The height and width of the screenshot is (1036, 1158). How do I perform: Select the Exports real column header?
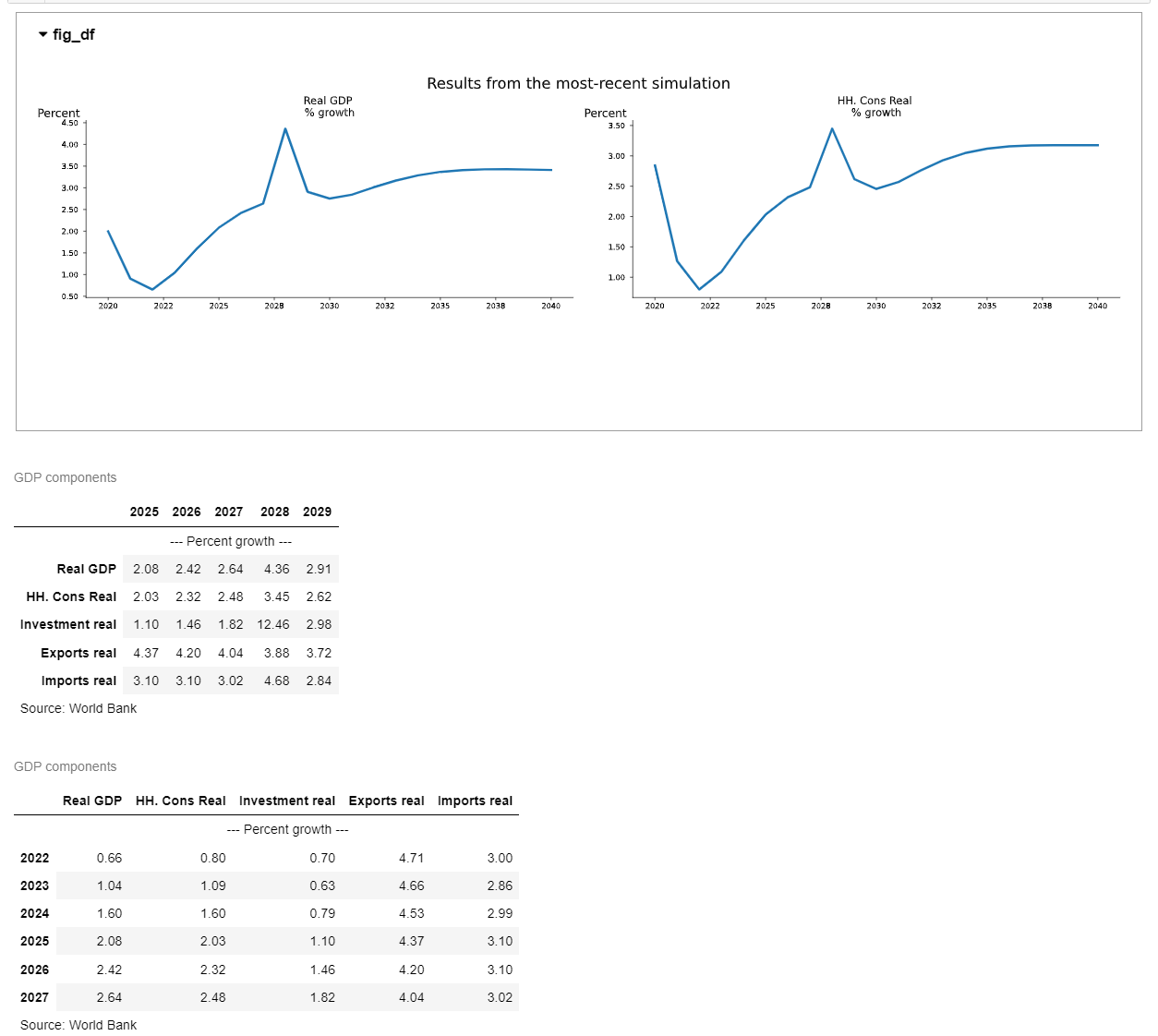[x=386, y=801]
